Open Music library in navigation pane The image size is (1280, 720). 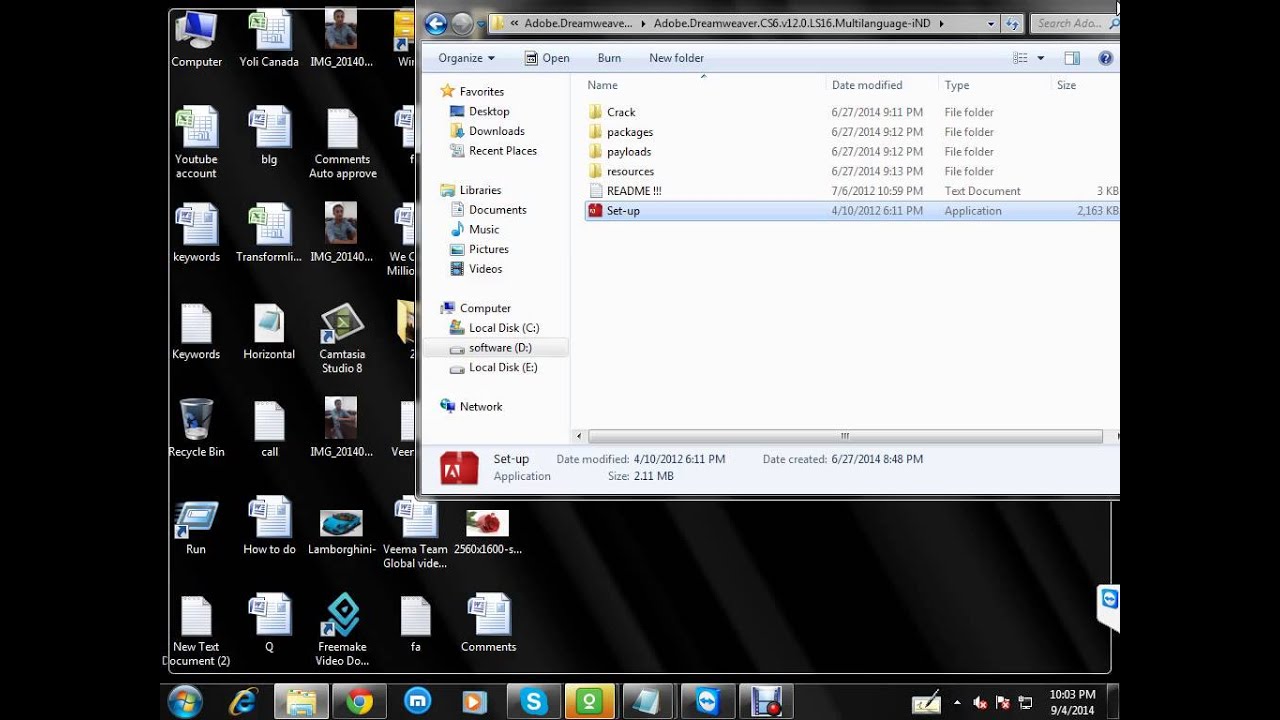pyautogui.click(x=484, y=229)
